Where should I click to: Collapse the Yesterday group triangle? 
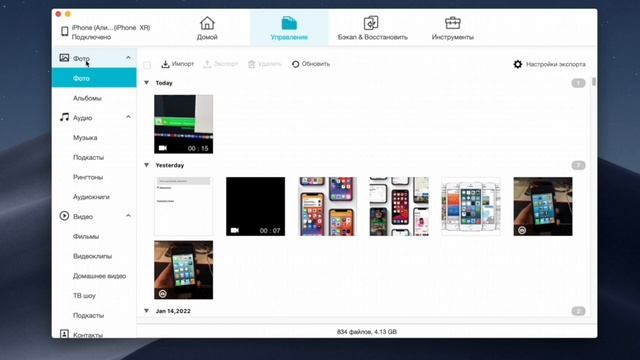click(147, 165)
